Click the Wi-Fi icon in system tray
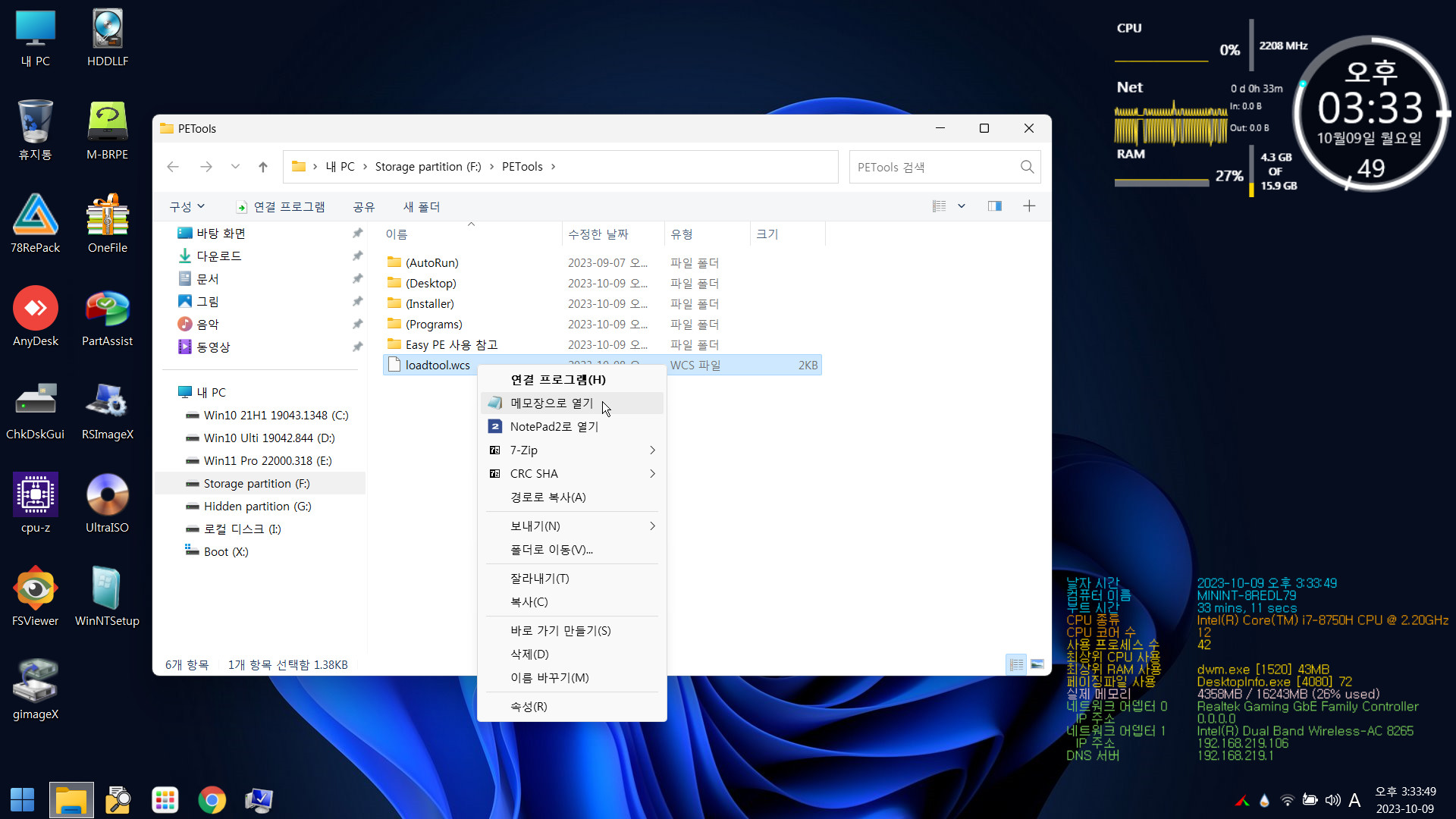1456x819 pixels. click(1287, 800)
